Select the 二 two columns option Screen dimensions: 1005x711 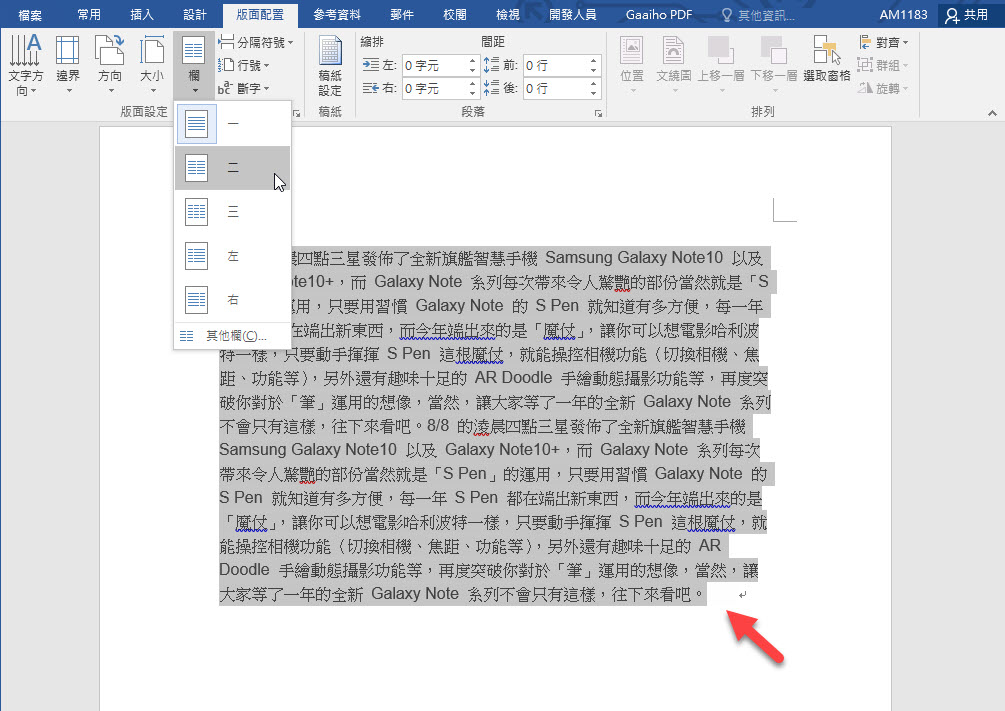click(232, 168)
